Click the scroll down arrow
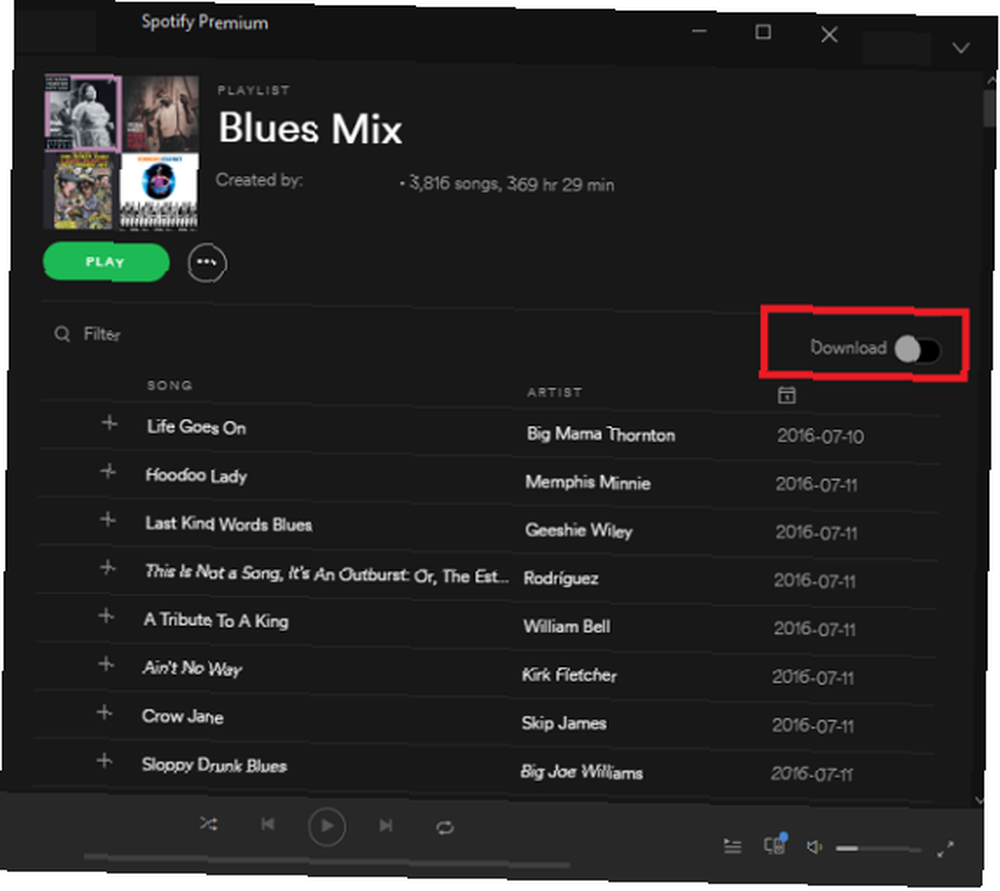Image resolution: width=1000 pixels, height=891 pixels. [980, 800]
